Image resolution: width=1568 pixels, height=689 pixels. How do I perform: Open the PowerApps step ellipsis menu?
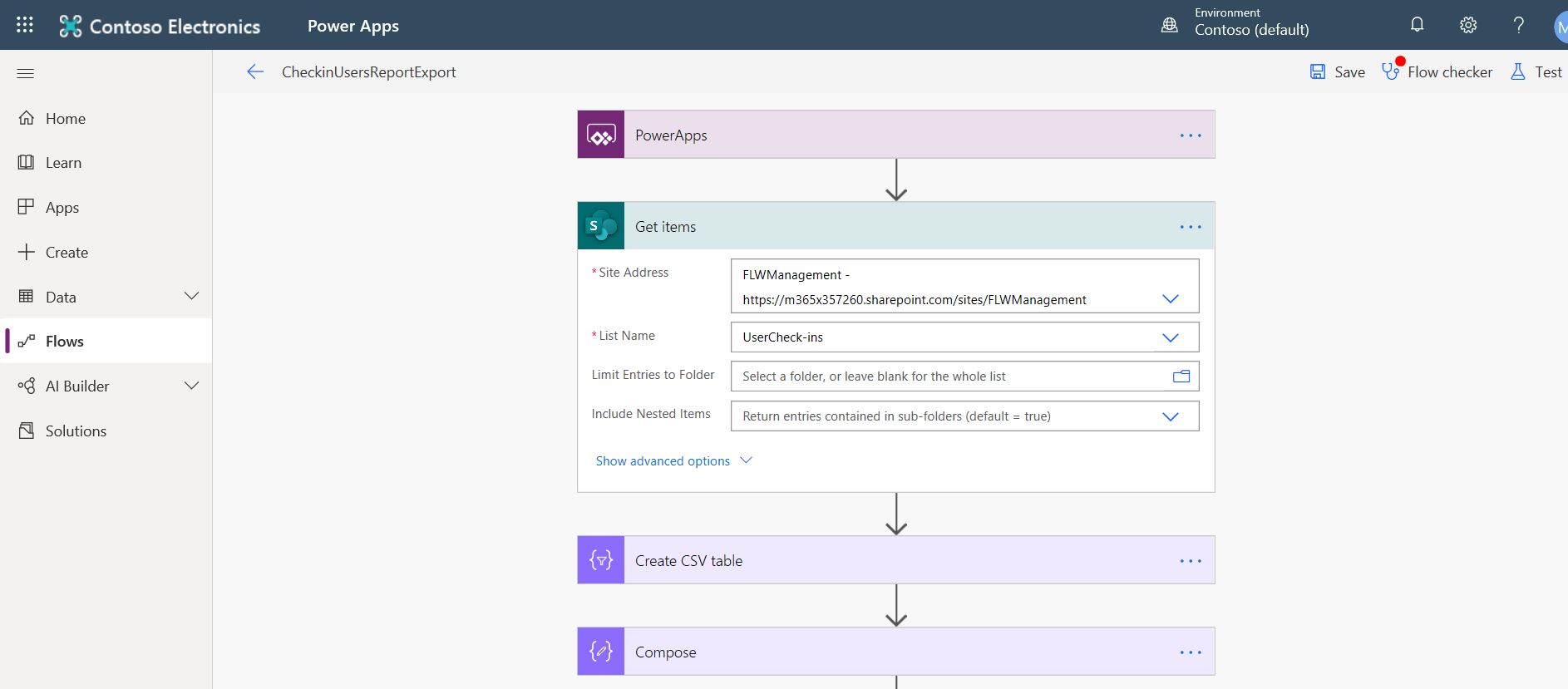point(1191,135)
